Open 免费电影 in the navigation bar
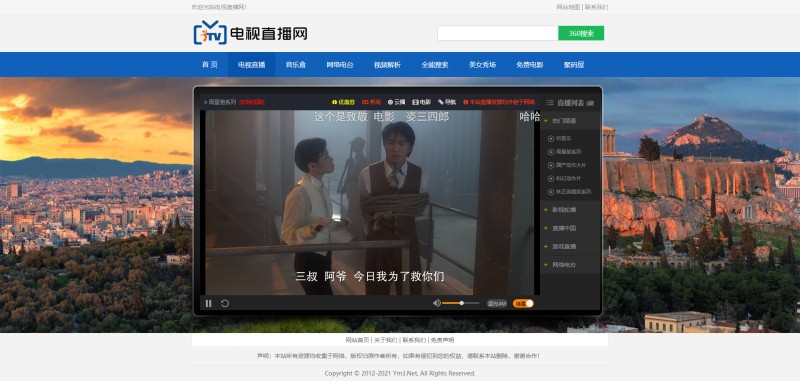800x390 pixels. [530, 65]
